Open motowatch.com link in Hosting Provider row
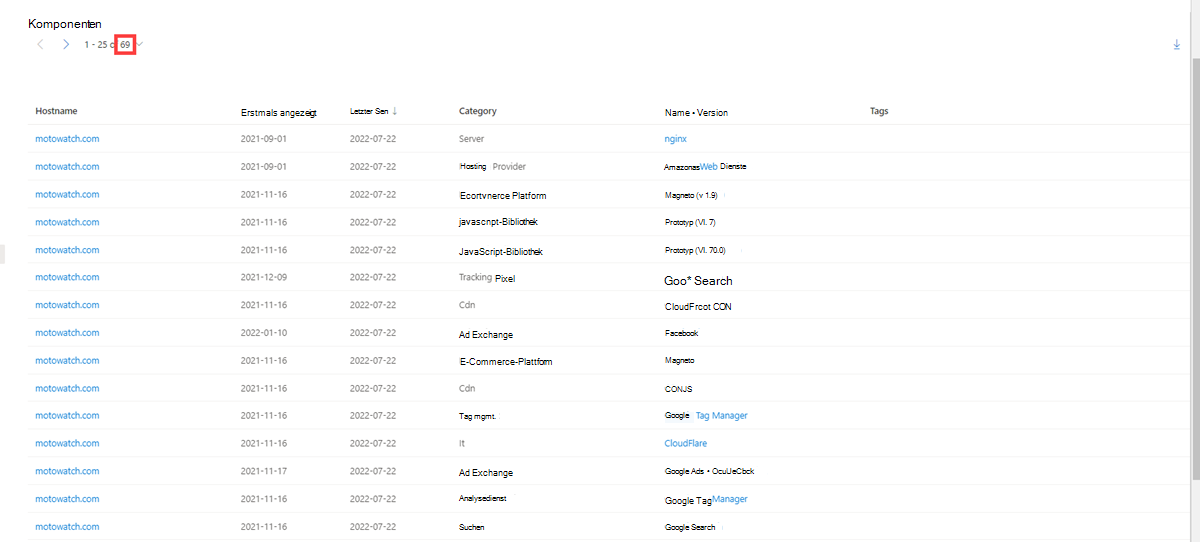Viewport: 1200px width, 542px height. [67, 166]
